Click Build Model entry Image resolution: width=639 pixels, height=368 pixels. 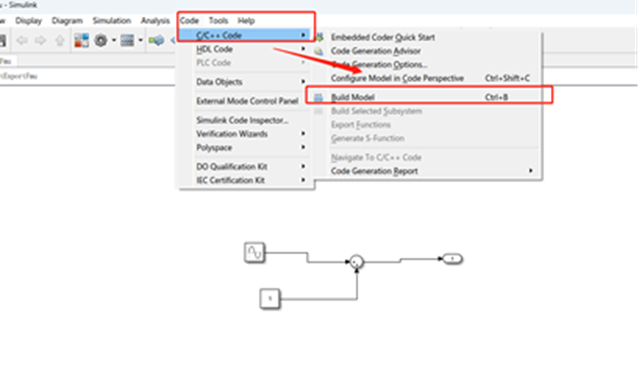[427, 97]
